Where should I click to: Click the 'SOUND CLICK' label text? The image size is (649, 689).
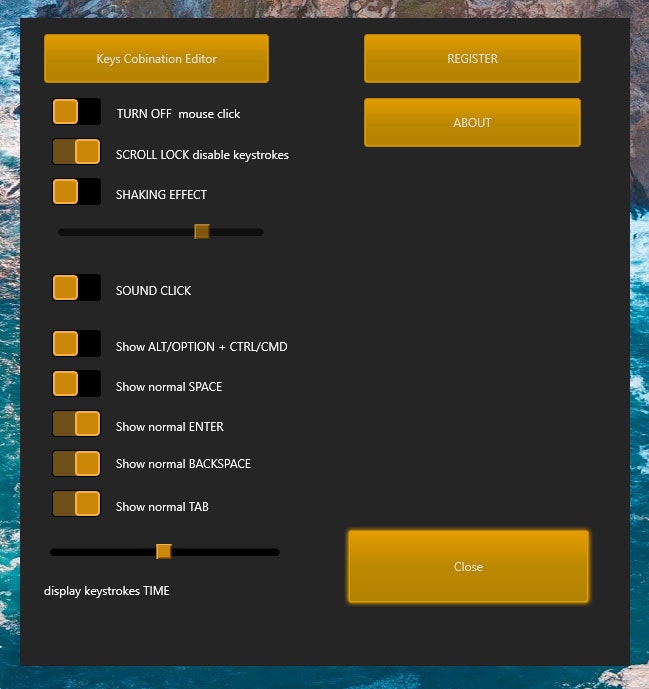153,290
